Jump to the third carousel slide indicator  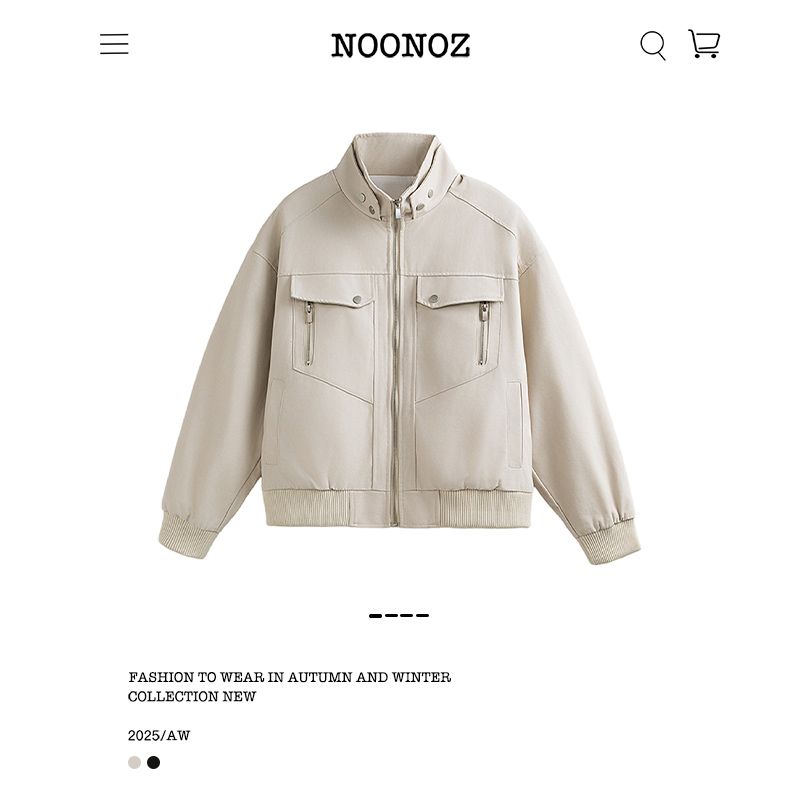[407, 616]
